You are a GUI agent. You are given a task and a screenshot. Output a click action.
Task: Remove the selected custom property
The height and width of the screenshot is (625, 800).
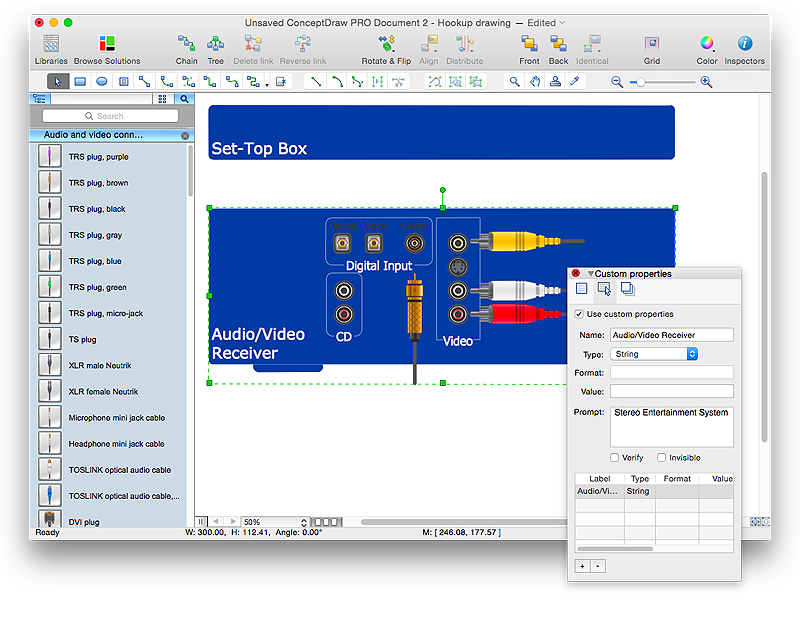(598, 566)
